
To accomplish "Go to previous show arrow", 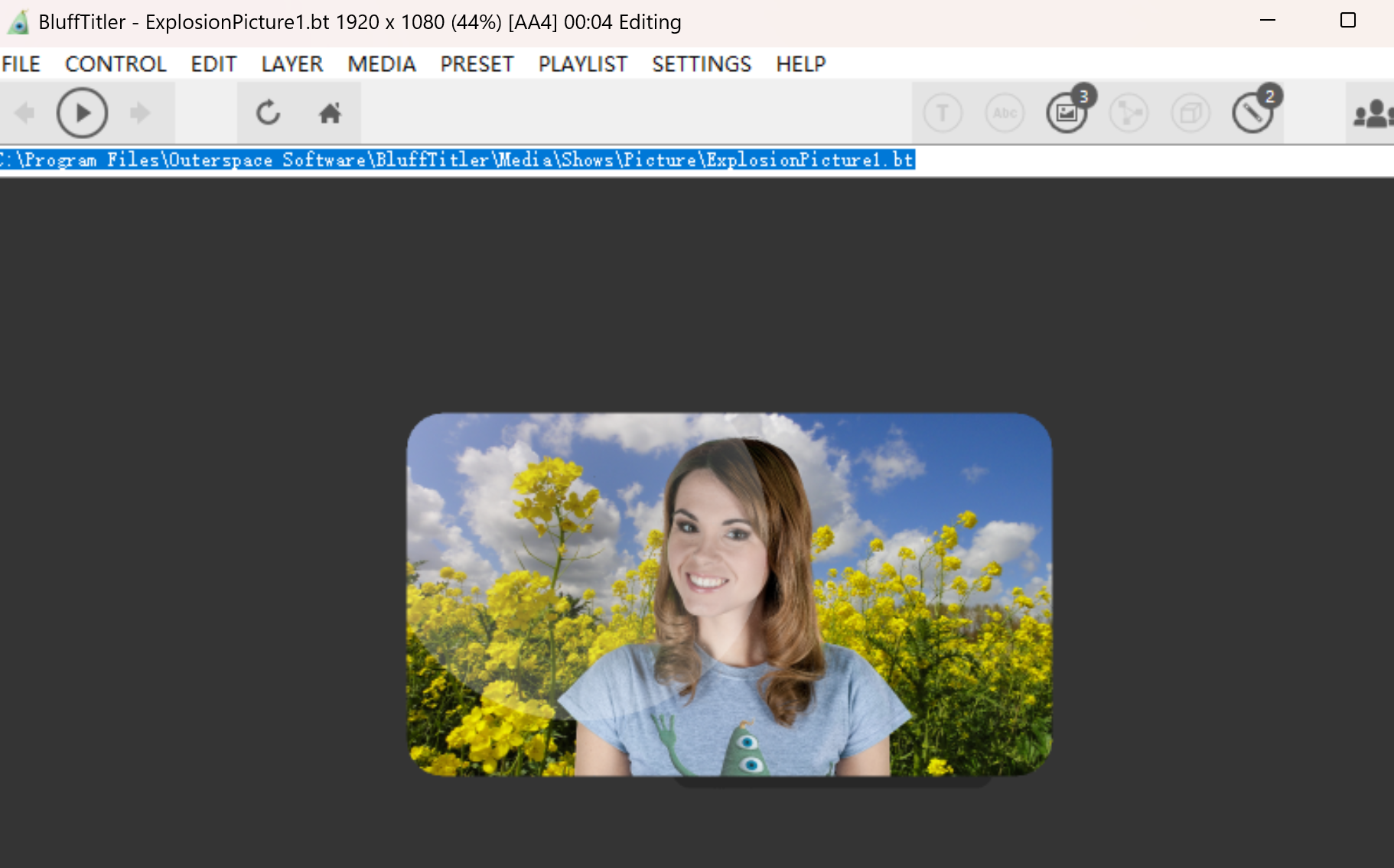I will click(x=24, y=113).
